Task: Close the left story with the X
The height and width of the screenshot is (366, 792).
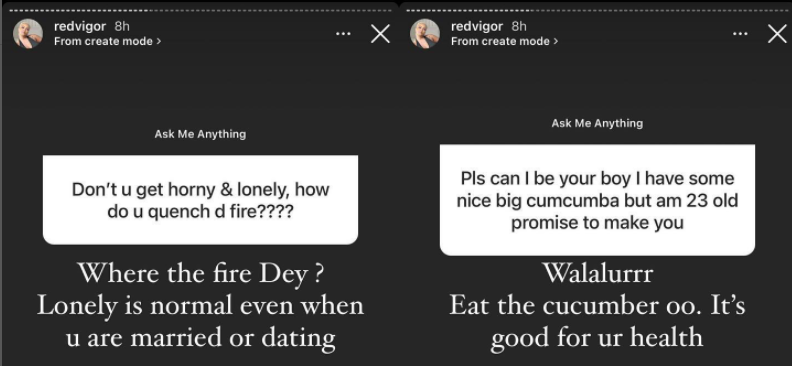Action: point(380,34)
